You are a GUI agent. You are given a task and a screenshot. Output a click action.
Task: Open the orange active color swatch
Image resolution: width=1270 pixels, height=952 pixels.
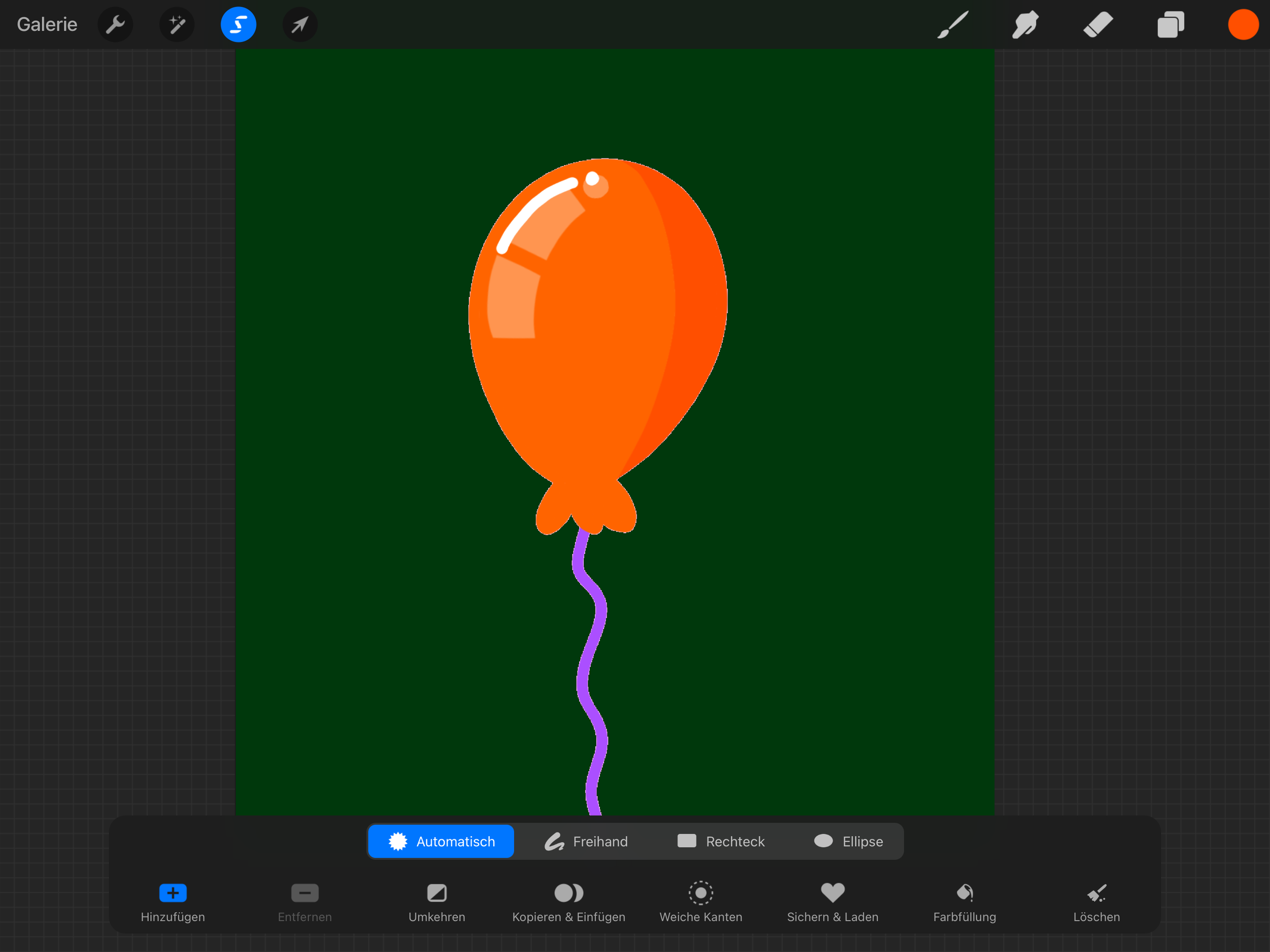[x=1243, y=25]
